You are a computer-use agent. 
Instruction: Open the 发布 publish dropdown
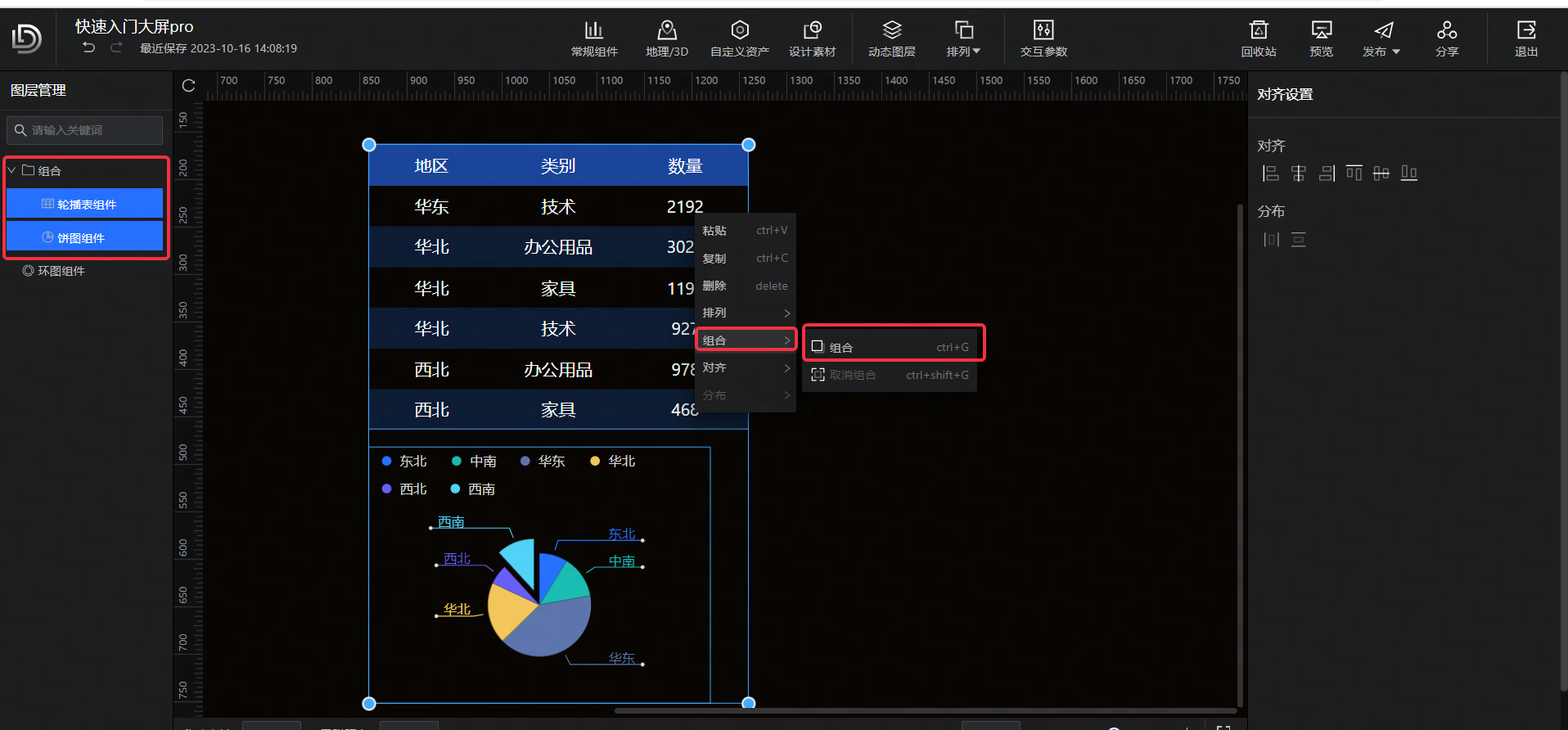coord(1381,38)
